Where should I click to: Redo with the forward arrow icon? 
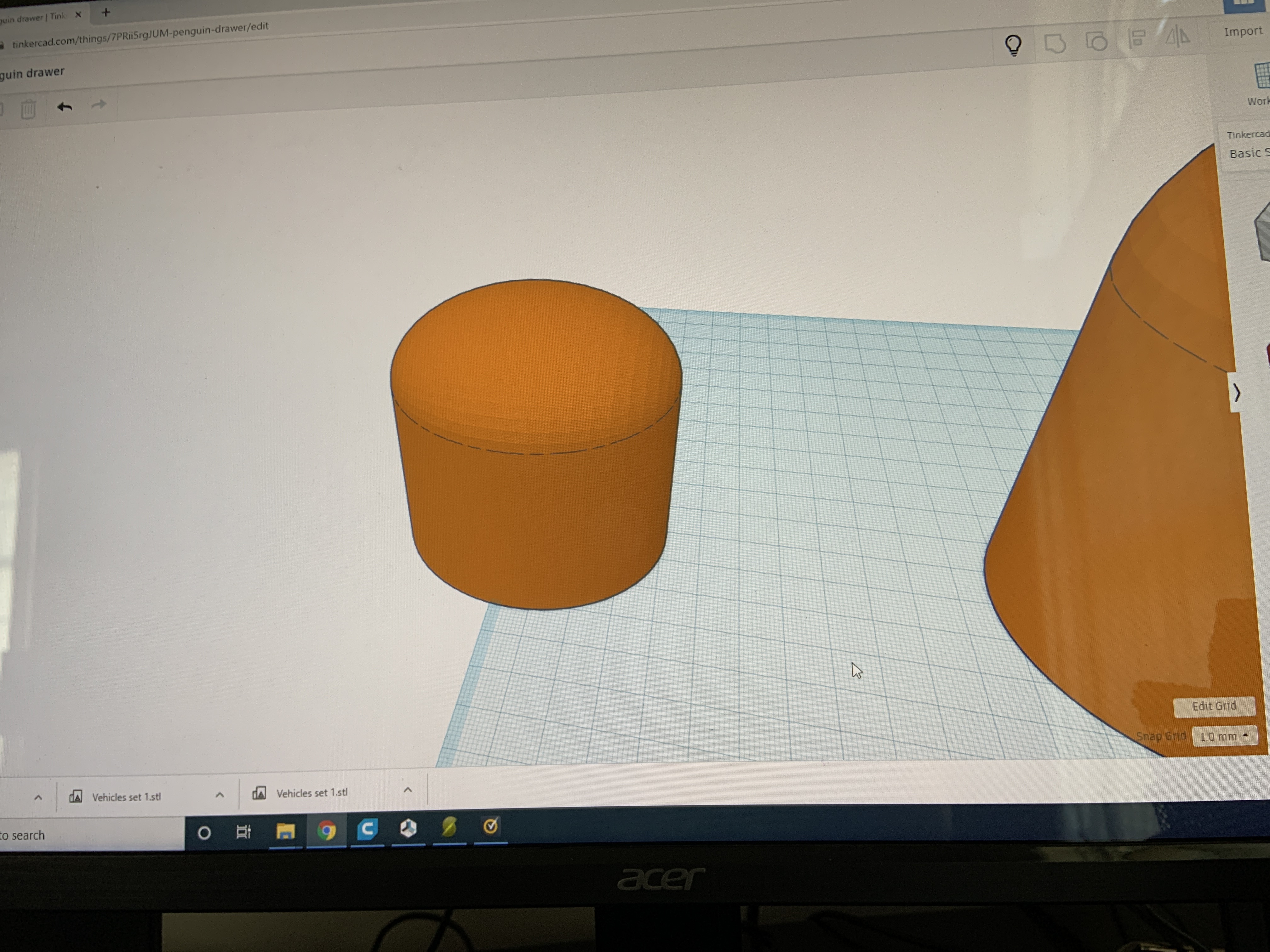[x=99, y=105]
